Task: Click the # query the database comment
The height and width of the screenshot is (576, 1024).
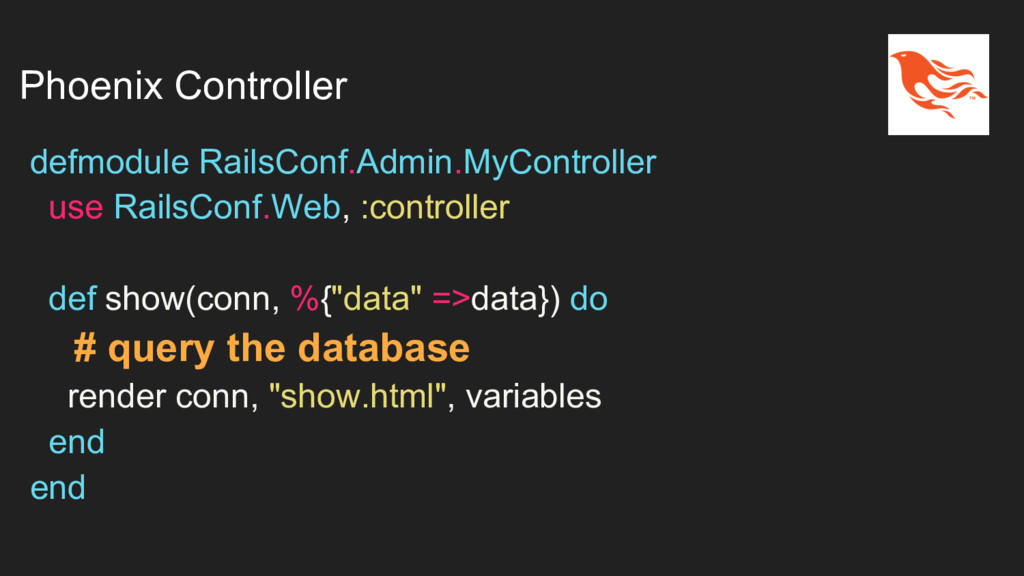Action: (x=272, y=348)
